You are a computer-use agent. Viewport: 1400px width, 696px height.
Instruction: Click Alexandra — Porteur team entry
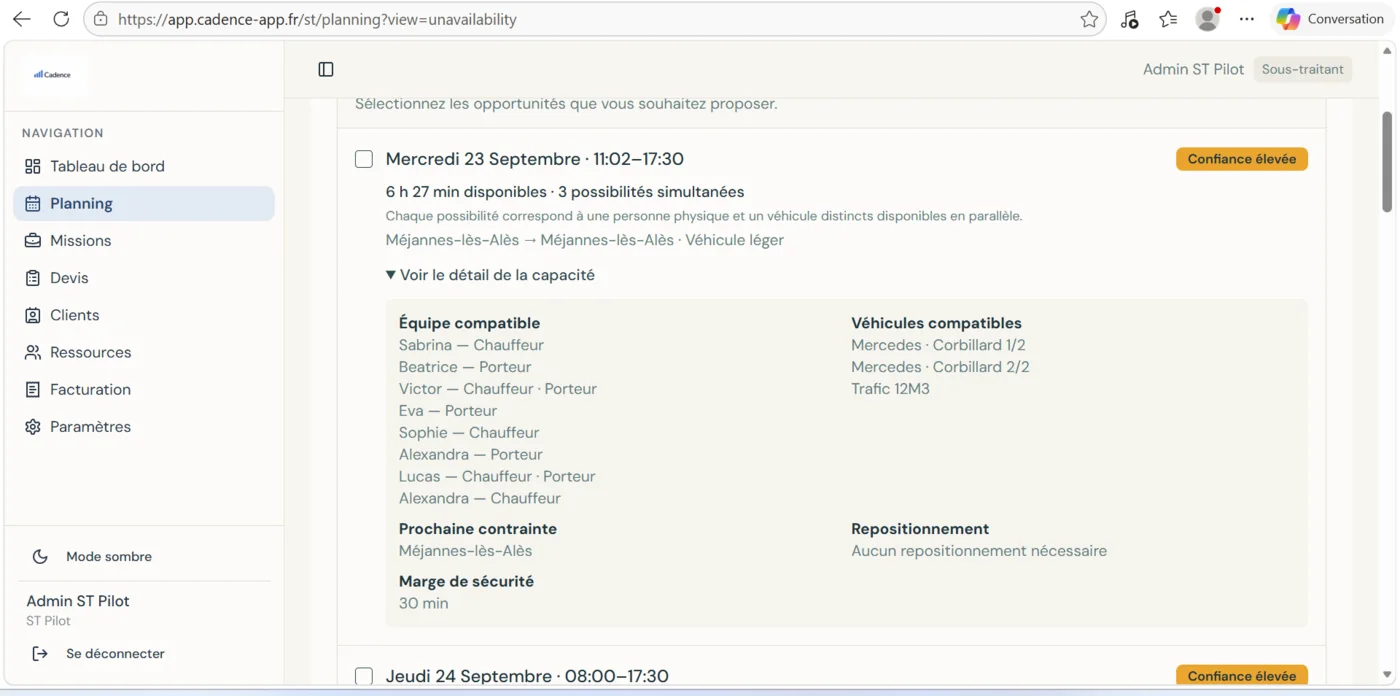(471, 455)
